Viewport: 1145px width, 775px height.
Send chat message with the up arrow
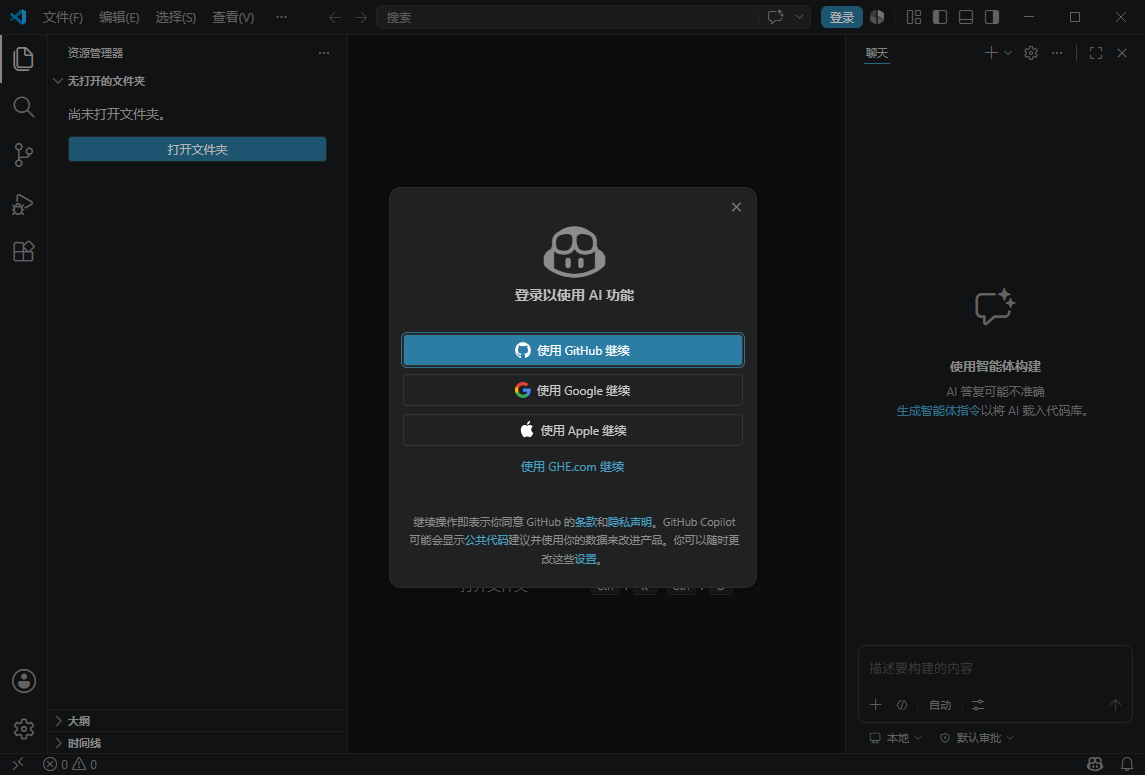1115,705
